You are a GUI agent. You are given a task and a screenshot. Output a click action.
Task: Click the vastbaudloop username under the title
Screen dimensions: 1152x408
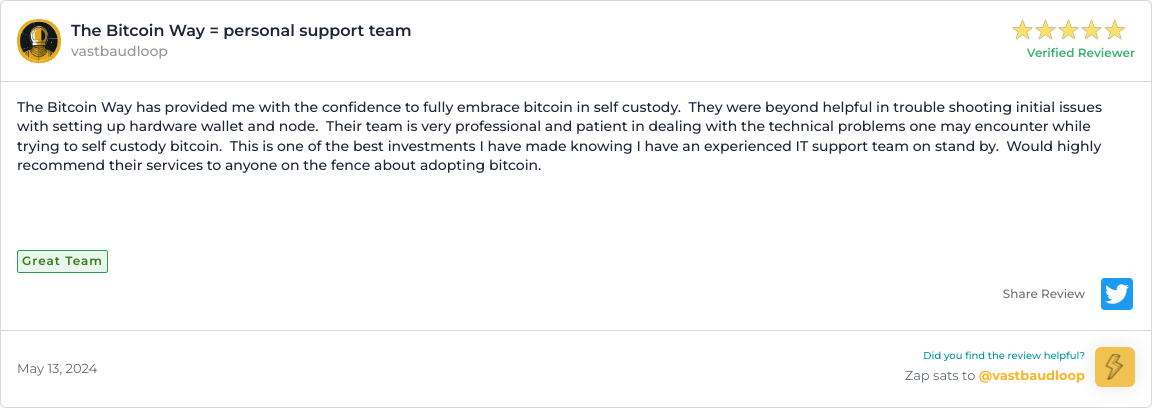(119, 52)
